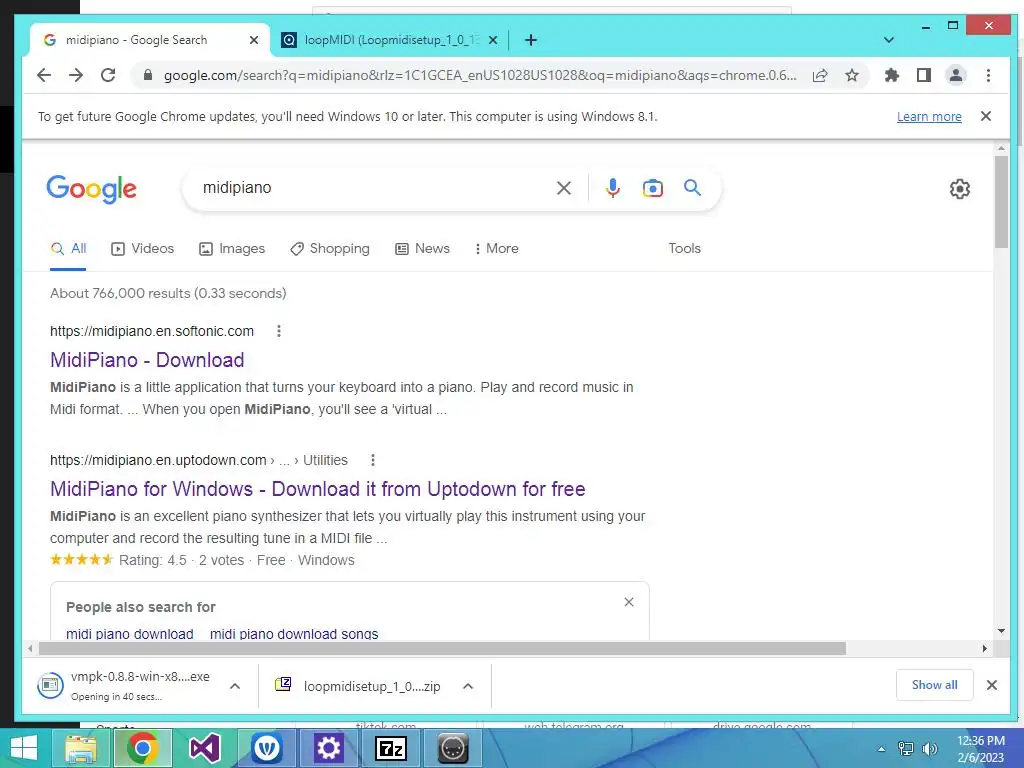1024x768 pixels.
Task: Start voice search with microphone
Action: coord(613,188)
